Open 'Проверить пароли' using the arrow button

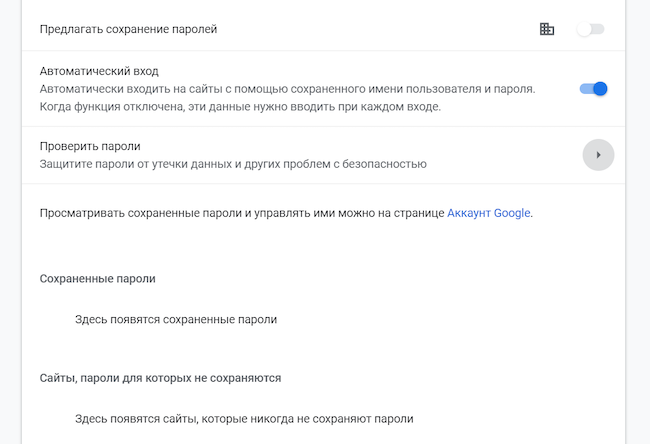pos(598,155)
